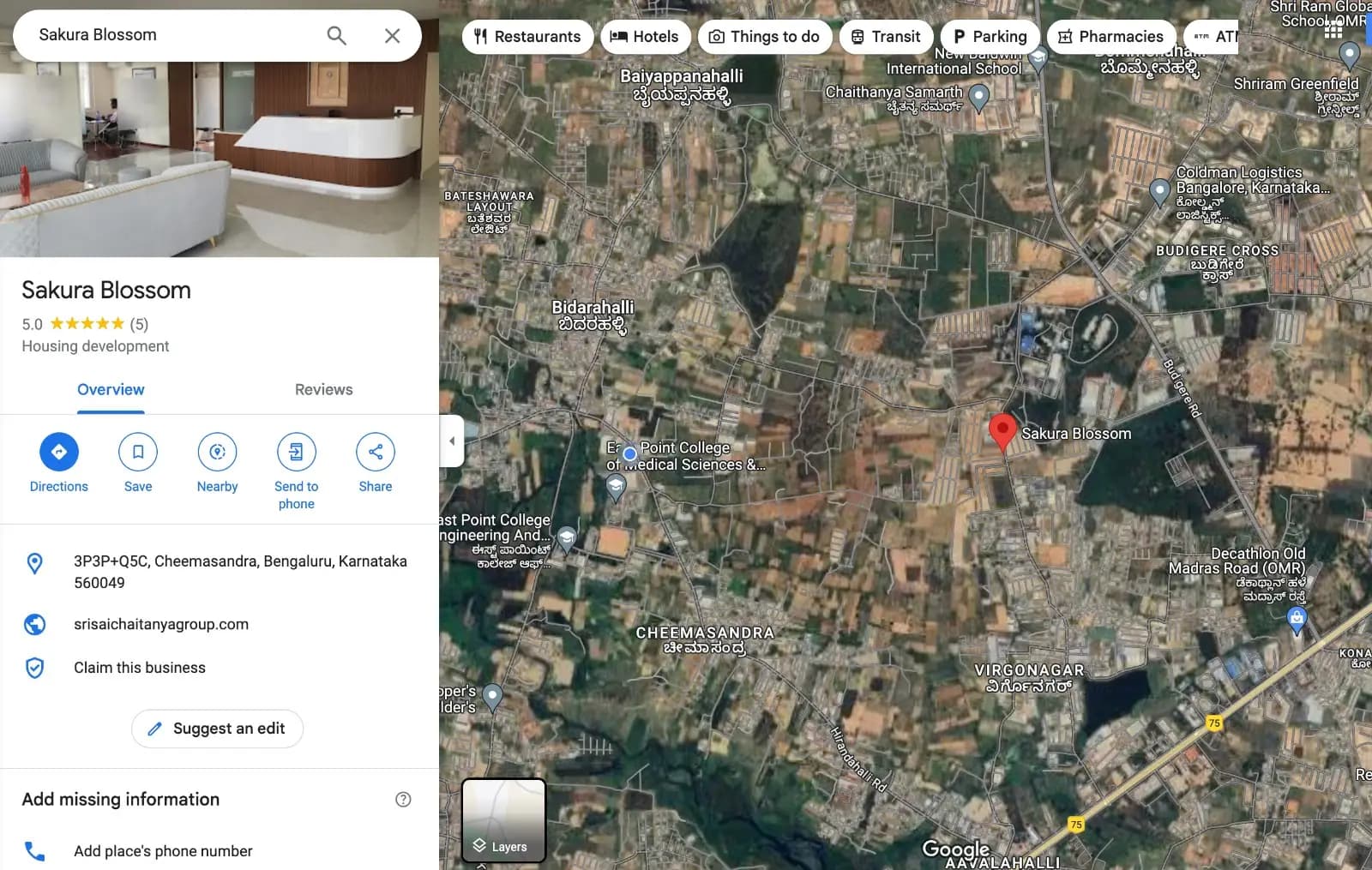Click the address location pin icon
This screenshot has width=1372, height=870.
[34, 563]
